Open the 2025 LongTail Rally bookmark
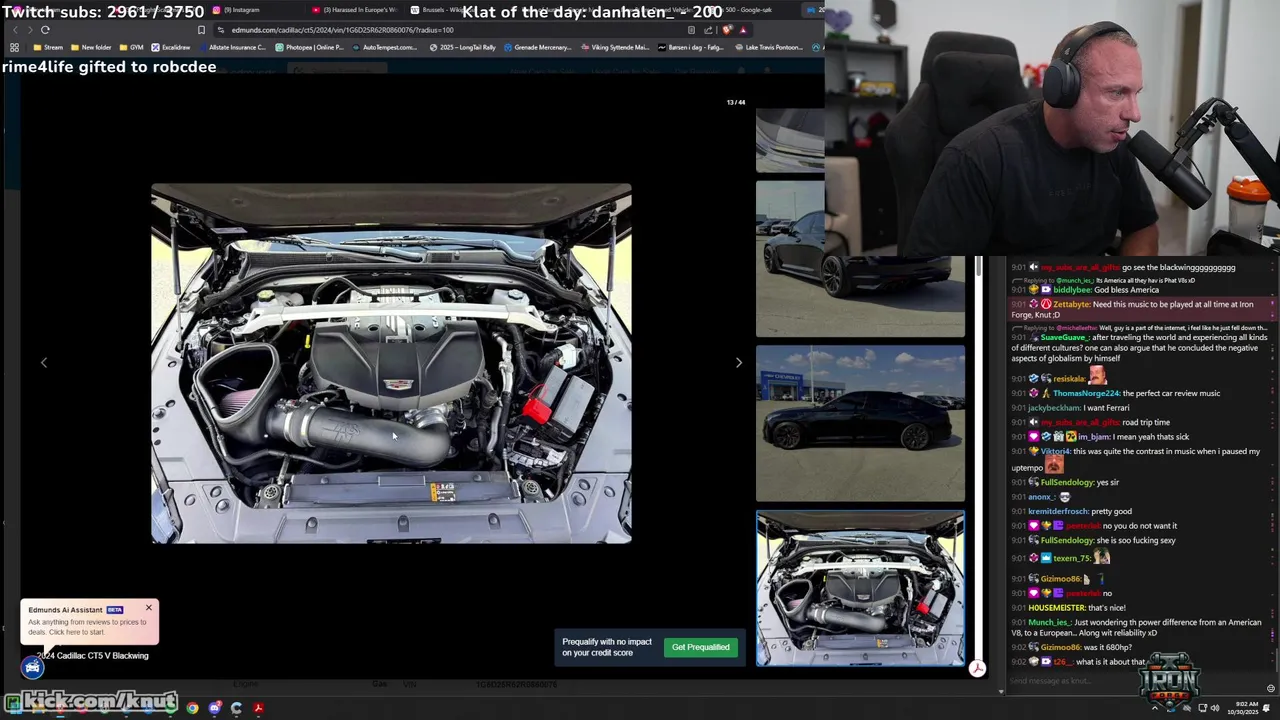Image resolution: width=1280 pixels, height=720 pixels. point(462,47)
